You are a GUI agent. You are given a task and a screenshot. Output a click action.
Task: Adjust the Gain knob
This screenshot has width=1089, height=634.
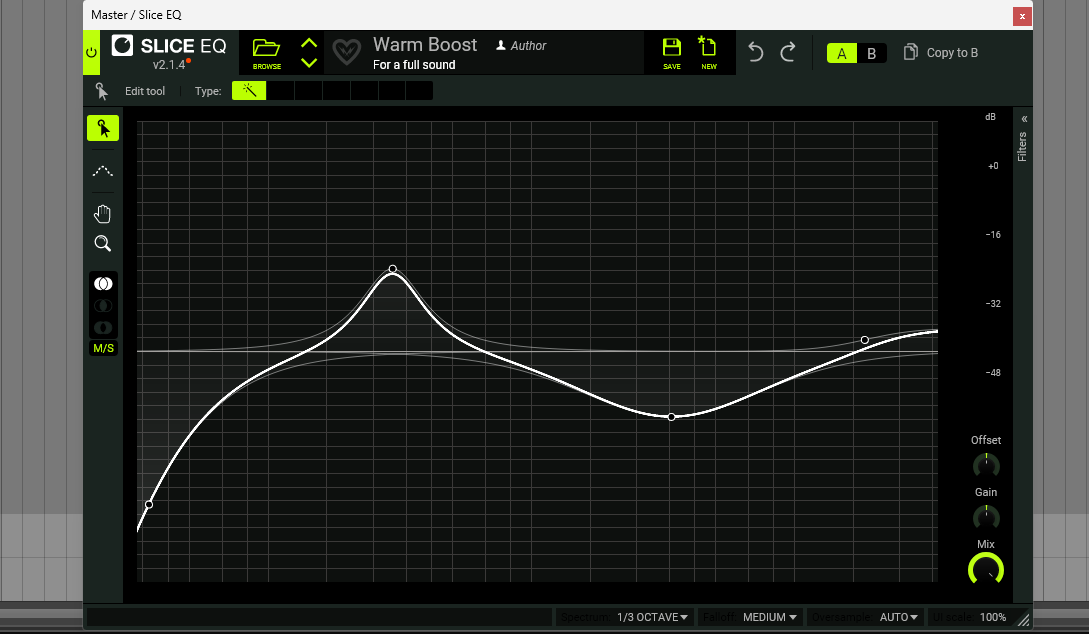pyautogui.click(x=986, y=517)
